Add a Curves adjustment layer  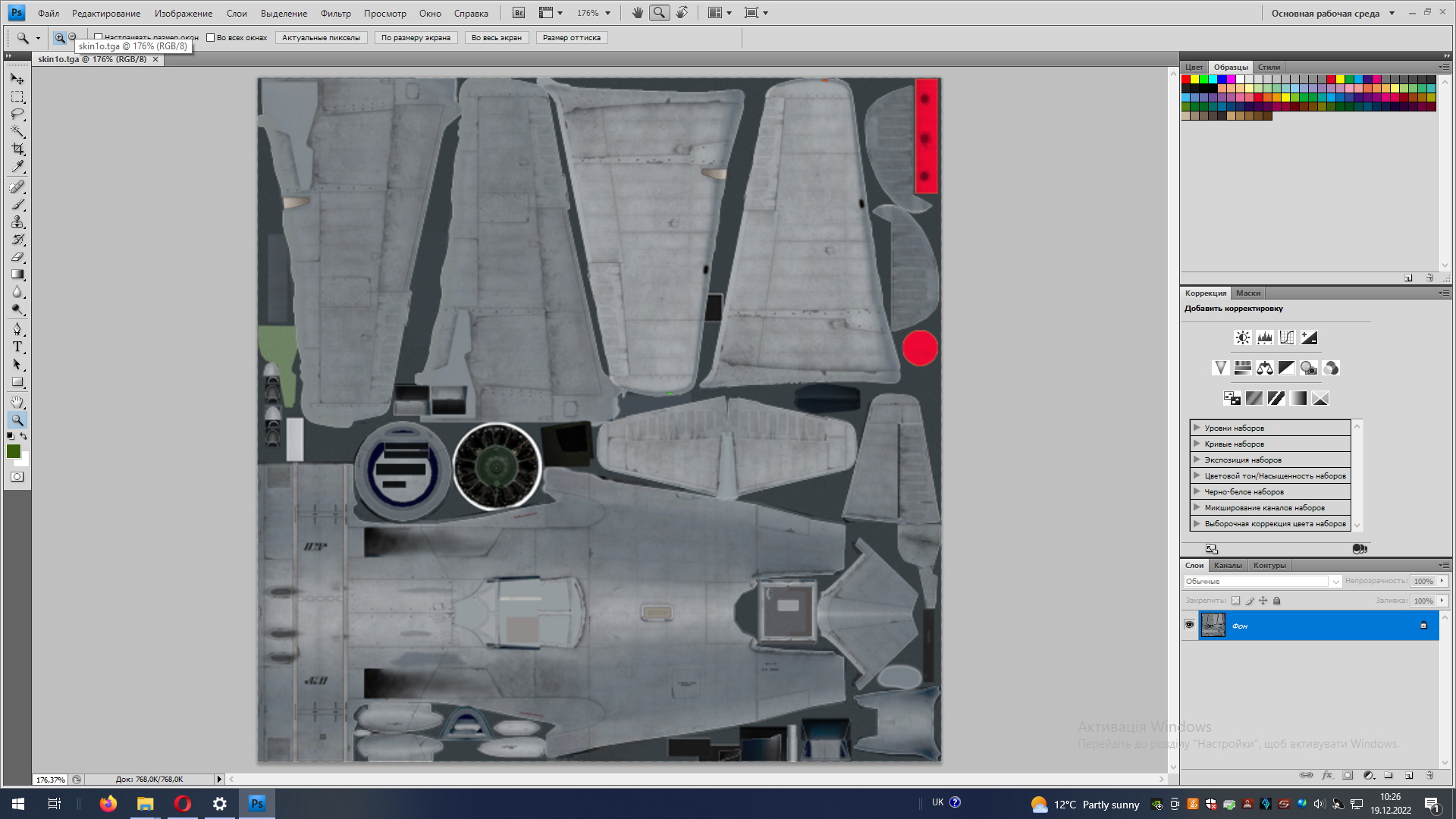coord(1287,338)
